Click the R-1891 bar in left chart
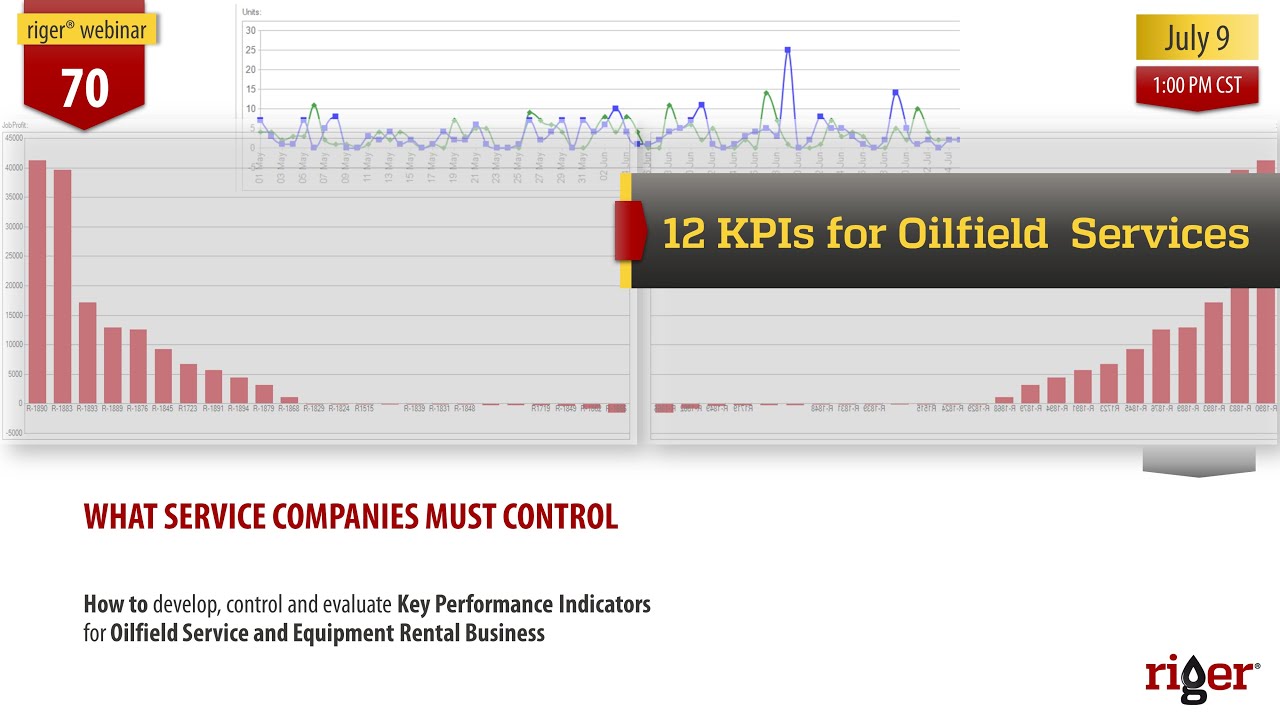The height and width of the screenshot is (720, 1280). pos(213,386)
